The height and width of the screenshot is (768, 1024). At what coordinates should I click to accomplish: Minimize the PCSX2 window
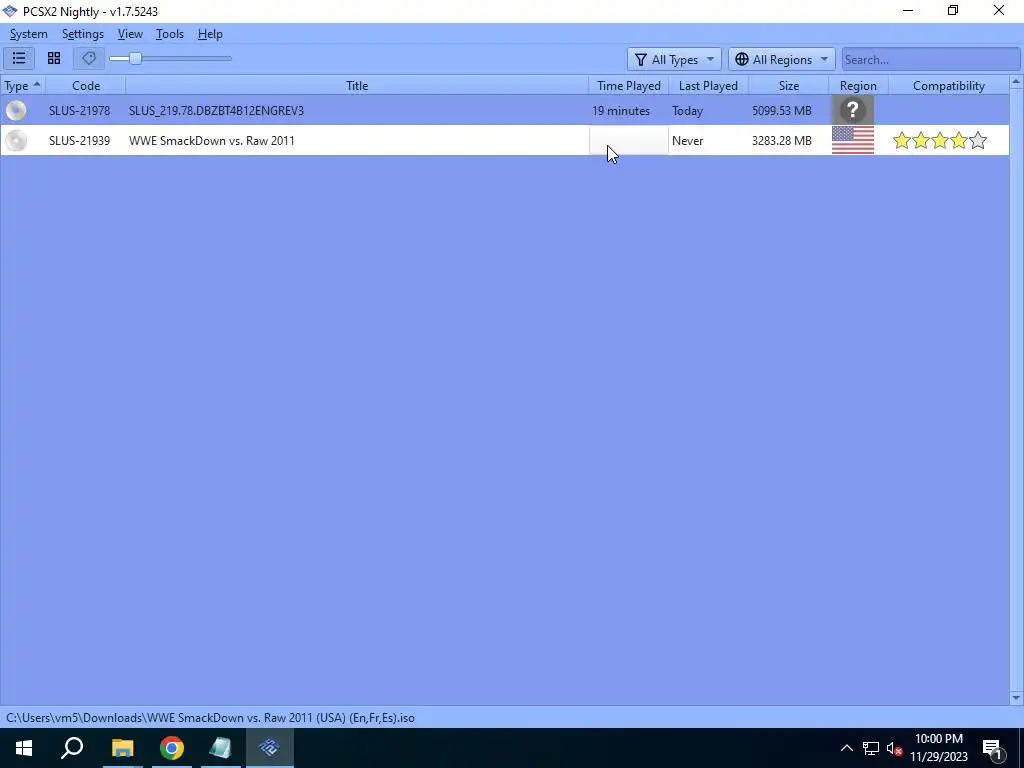[908, 10]
